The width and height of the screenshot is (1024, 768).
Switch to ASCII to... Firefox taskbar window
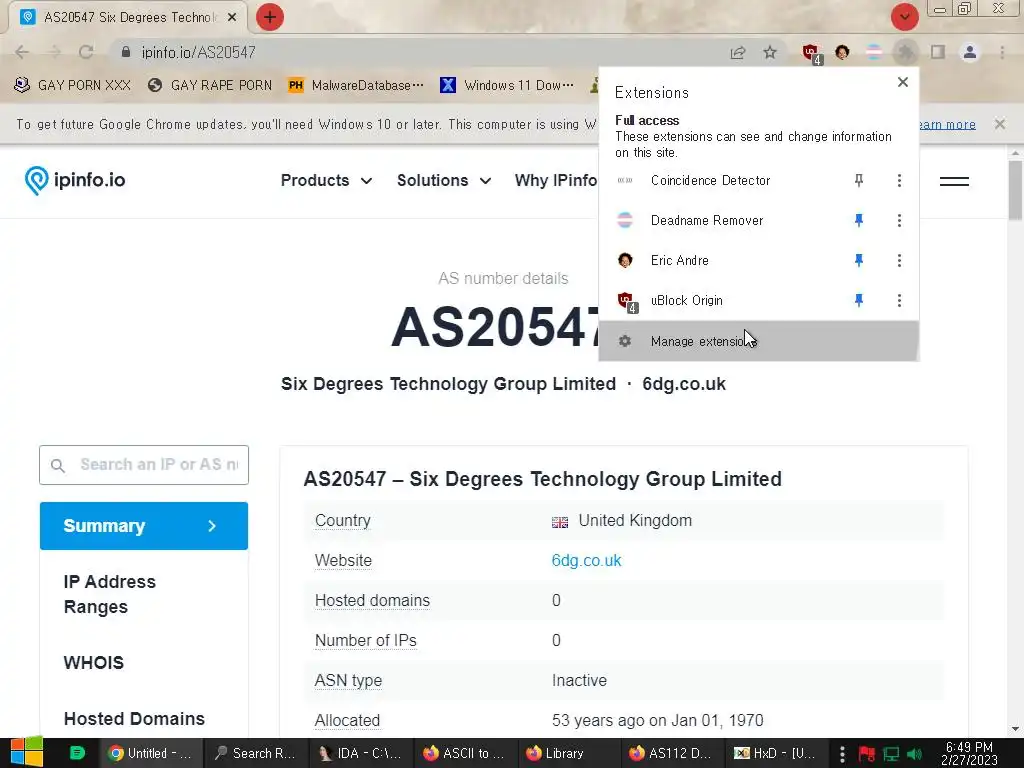pos(465,753)
